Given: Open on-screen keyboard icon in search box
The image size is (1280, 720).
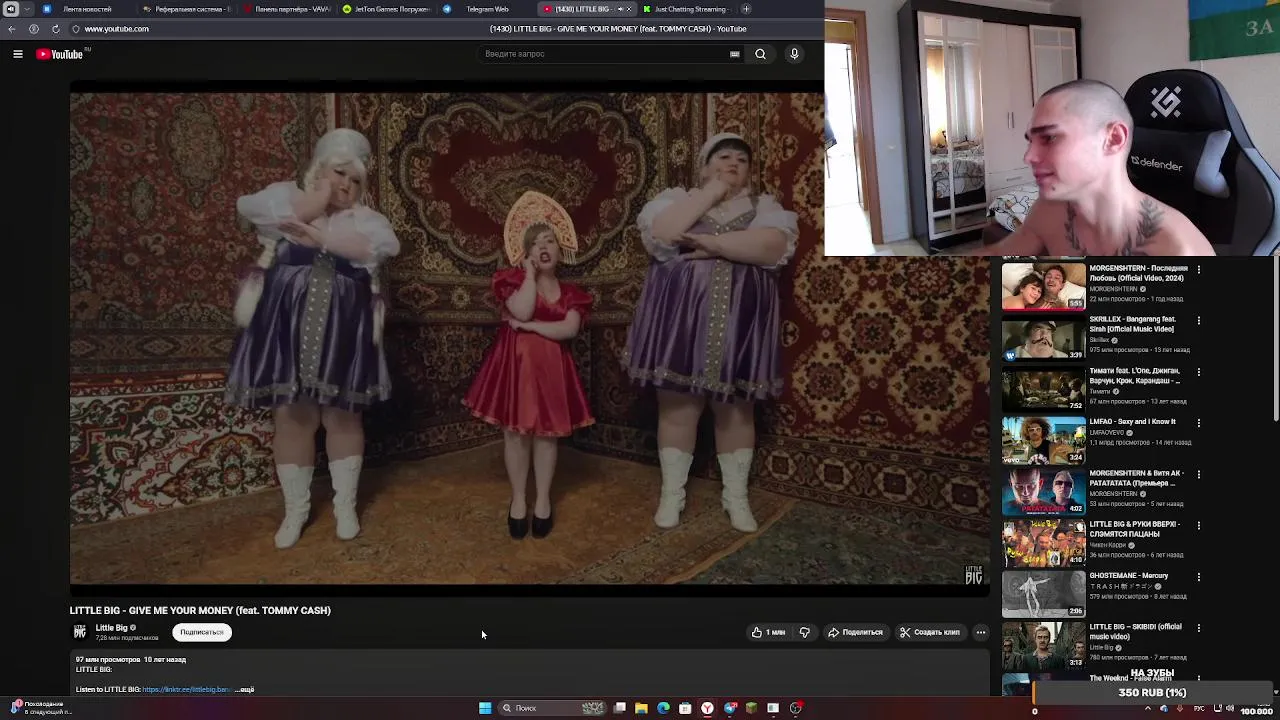Looking at the screenshot, I should tap(735, 54).
